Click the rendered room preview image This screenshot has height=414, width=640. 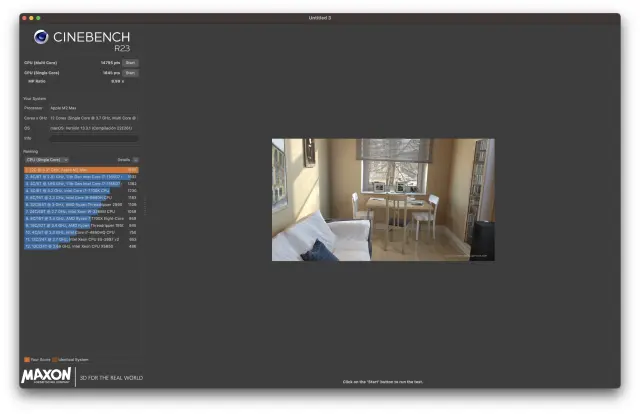click(383, 199)
